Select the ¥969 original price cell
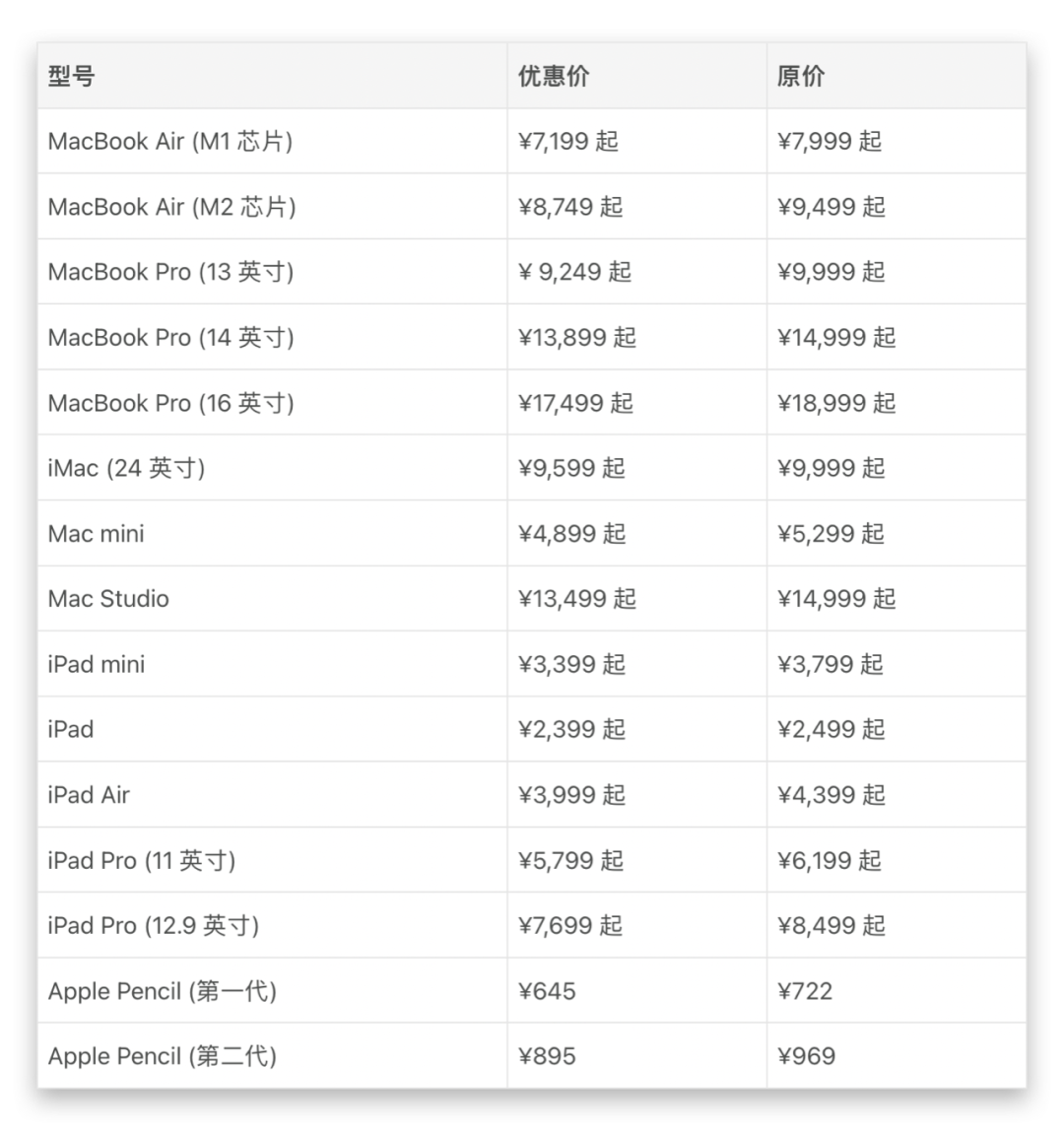The width and height of the screenshot is (1064, 1130). point(806,1056)
